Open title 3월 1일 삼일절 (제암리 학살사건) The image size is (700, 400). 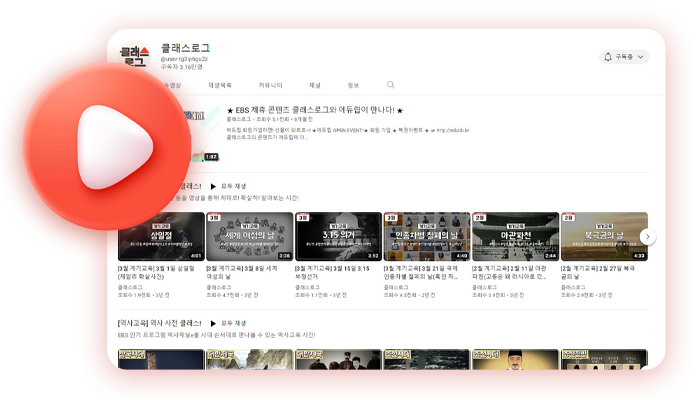coord(156,272)
